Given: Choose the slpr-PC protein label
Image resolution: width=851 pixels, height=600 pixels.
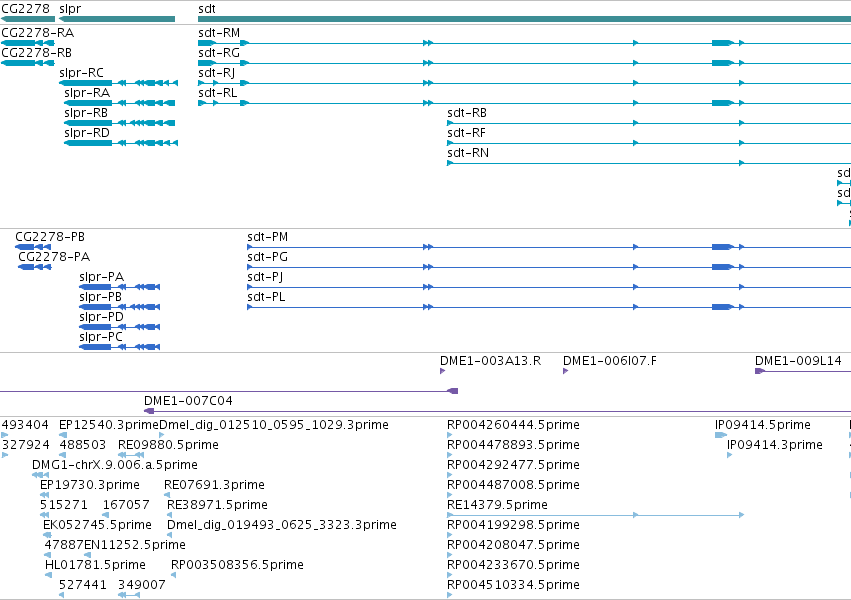Looking at the screenshot, I should (101, 337).
